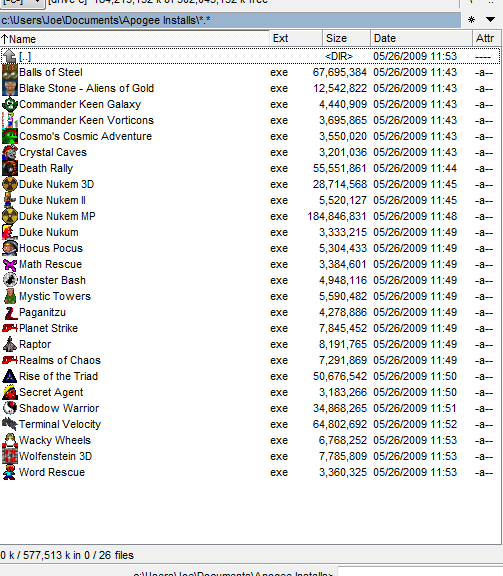Select the Rise of the Triad triangle icon
Screen dimensions: 503x576
10,377
